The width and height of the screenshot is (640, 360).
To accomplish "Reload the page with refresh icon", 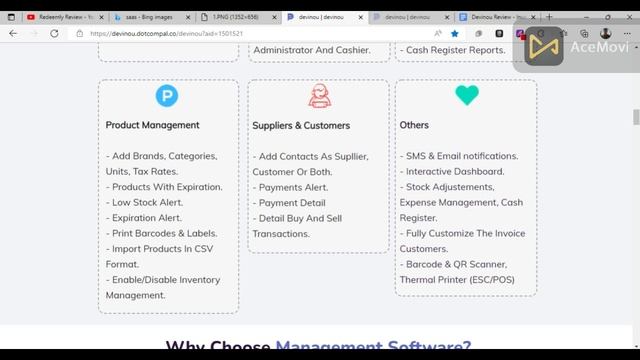I will tap(54, 33).
